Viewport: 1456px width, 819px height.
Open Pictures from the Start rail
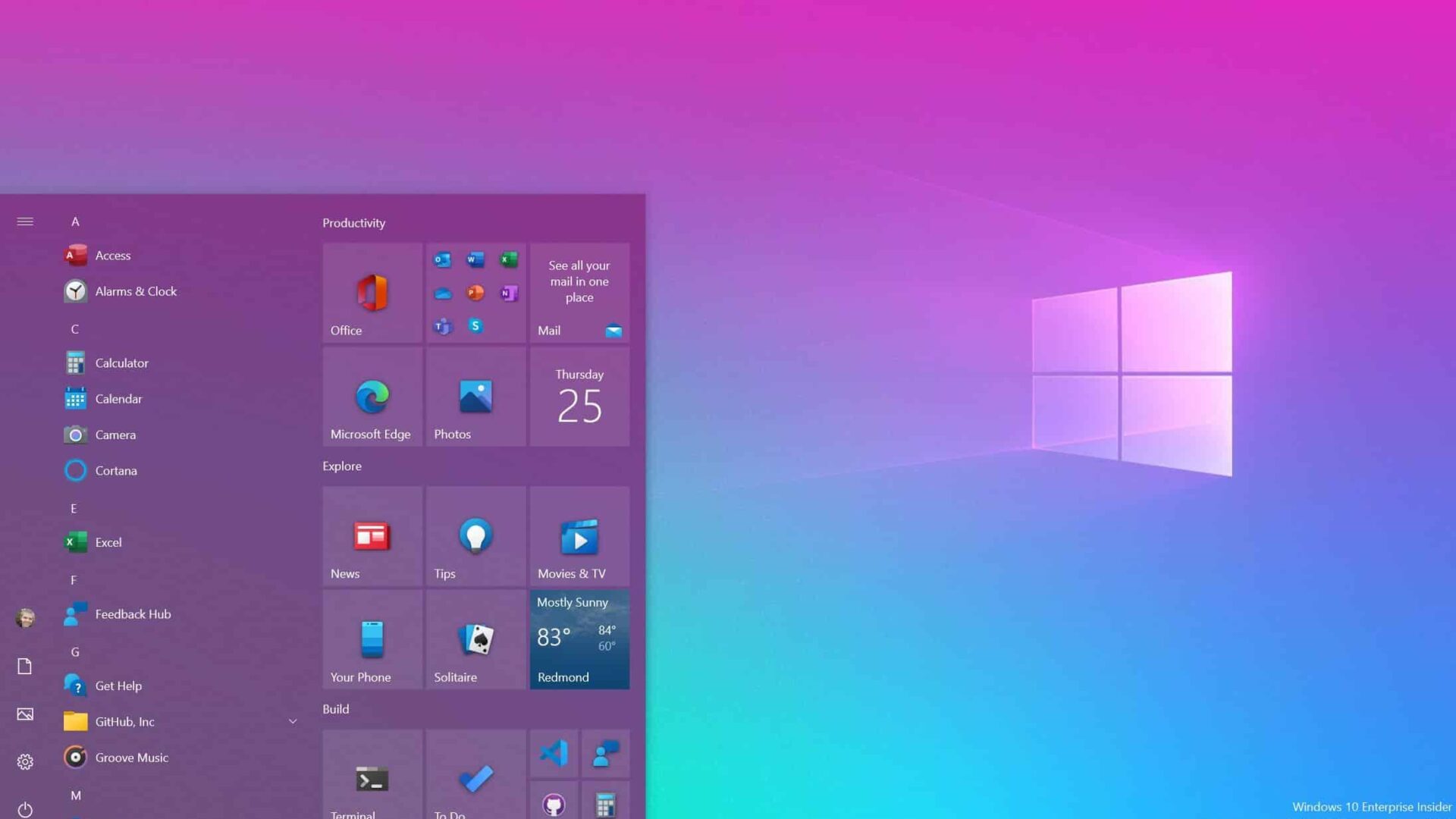pos(25,714)
